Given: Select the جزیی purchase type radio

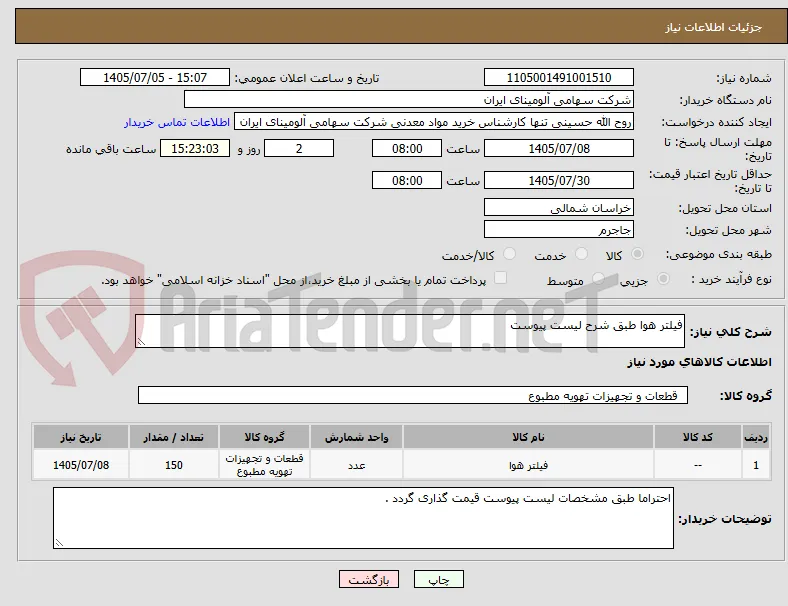Looking at the screenshot, I should [x=663, y=278].
